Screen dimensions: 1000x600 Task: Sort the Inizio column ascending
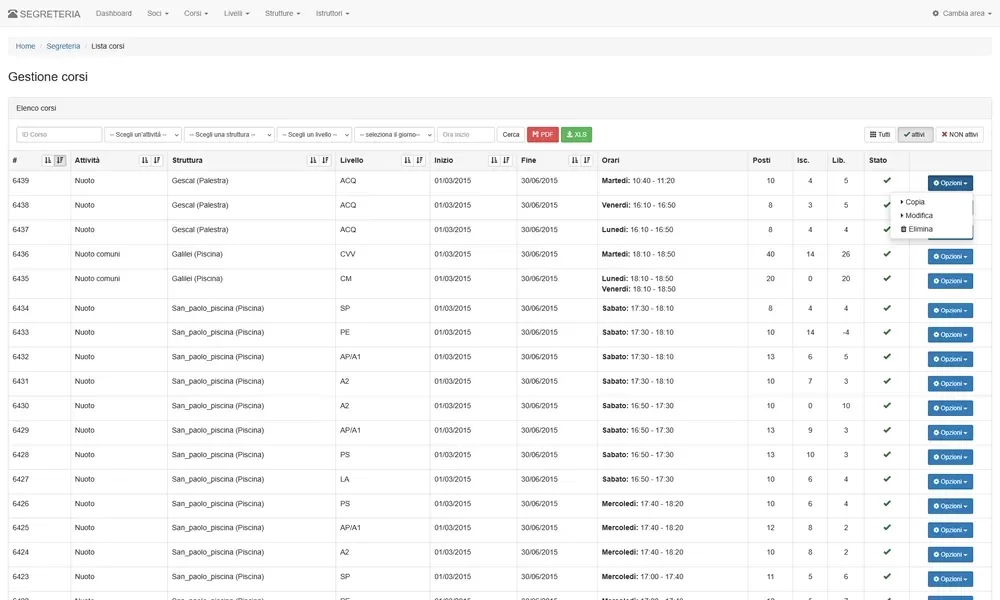[x=494, y=161]
